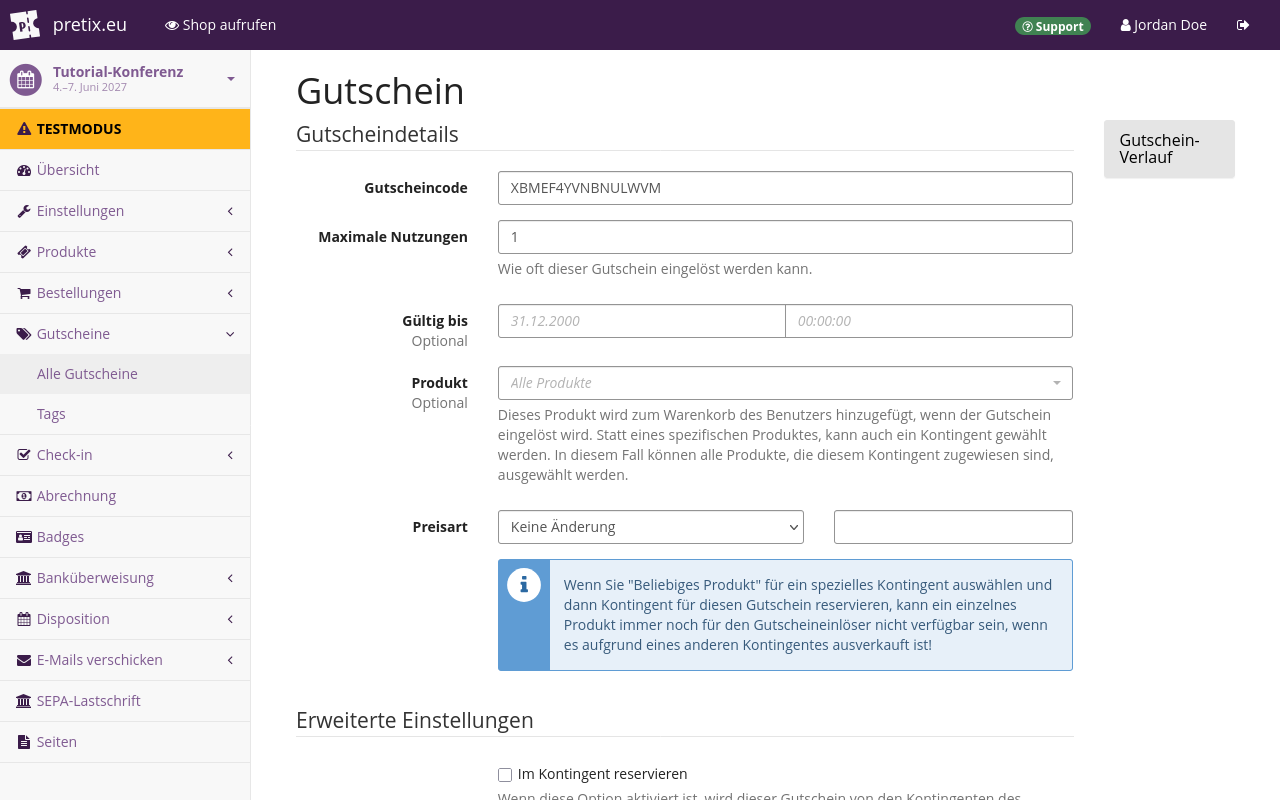Expand the Check-in submenu chevron

tap(230, 455)
